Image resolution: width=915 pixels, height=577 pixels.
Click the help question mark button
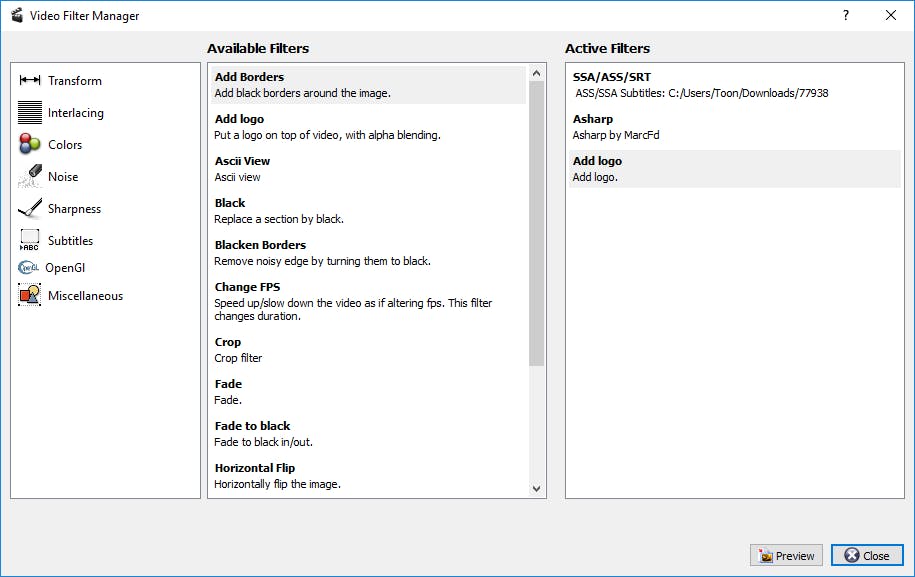pos(846,15)
